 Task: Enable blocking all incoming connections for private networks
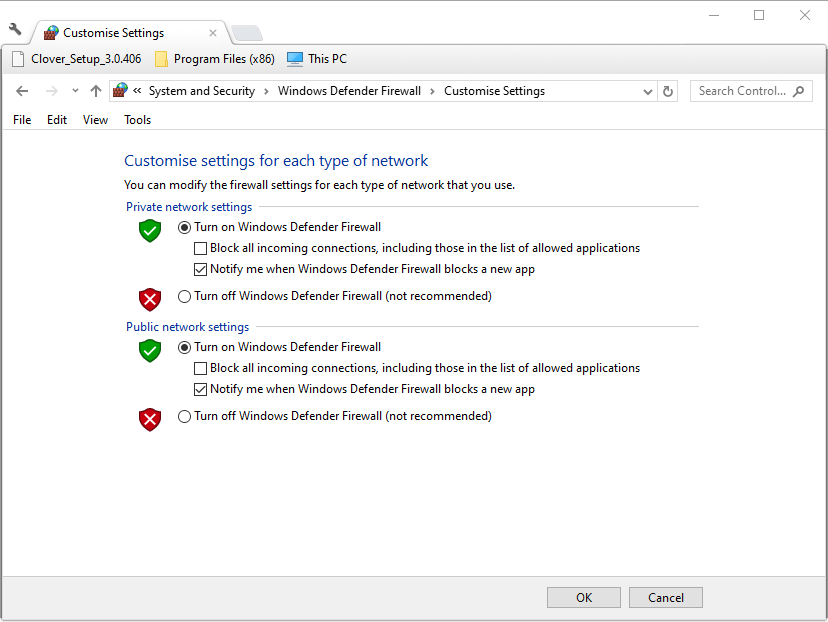click(200, 247)
